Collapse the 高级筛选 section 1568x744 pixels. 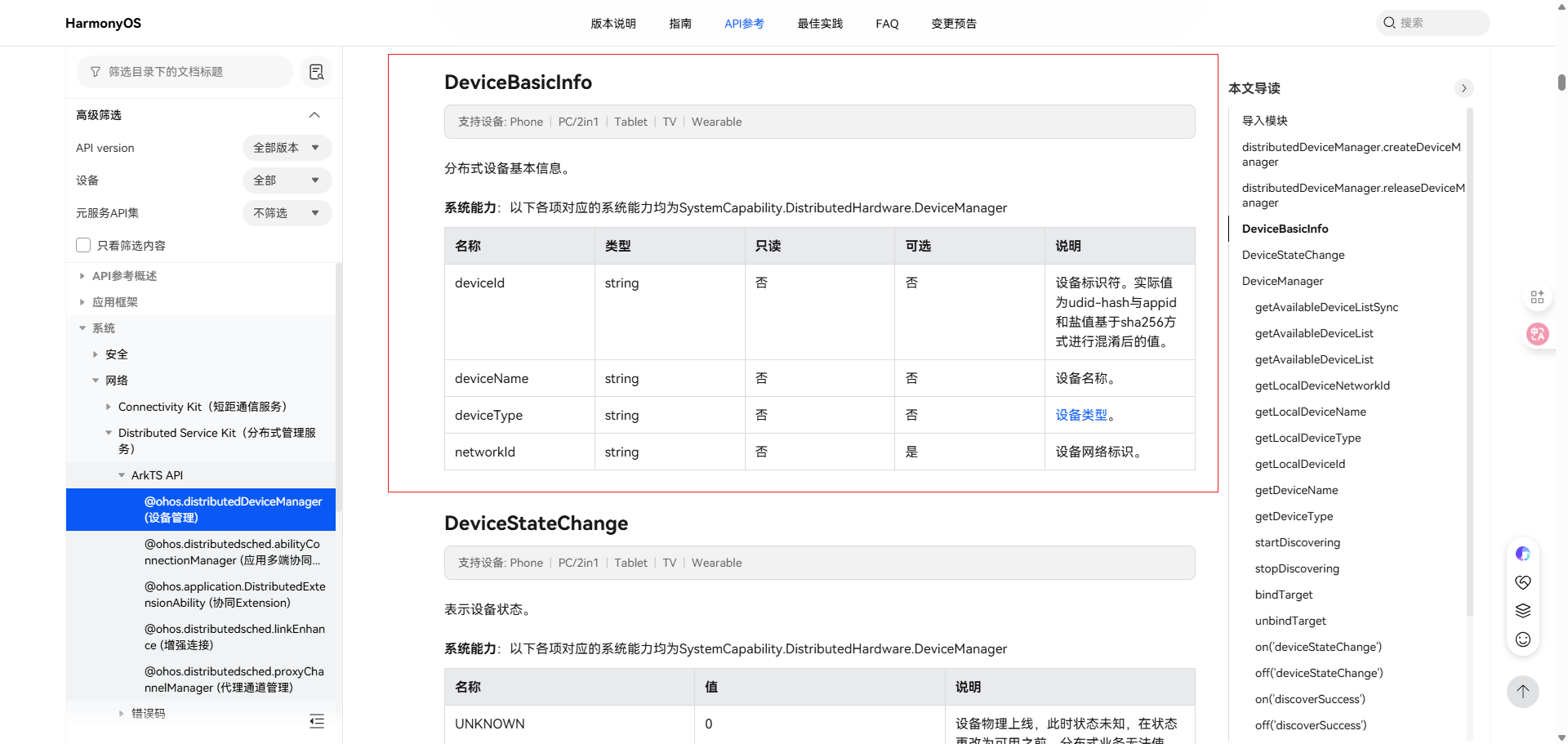314,115
